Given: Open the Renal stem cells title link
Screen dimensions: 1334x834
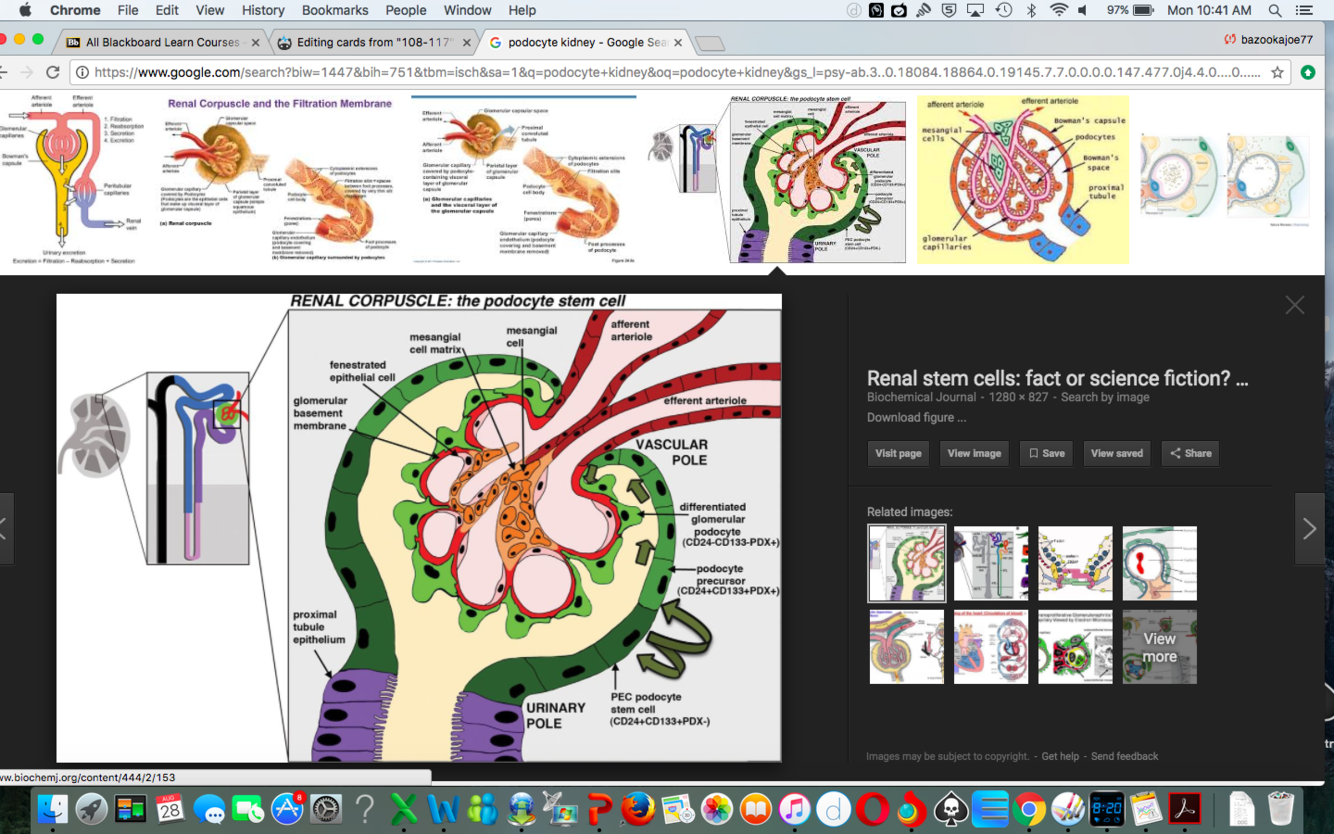Looking at the screenshot, I should 1057,378.
